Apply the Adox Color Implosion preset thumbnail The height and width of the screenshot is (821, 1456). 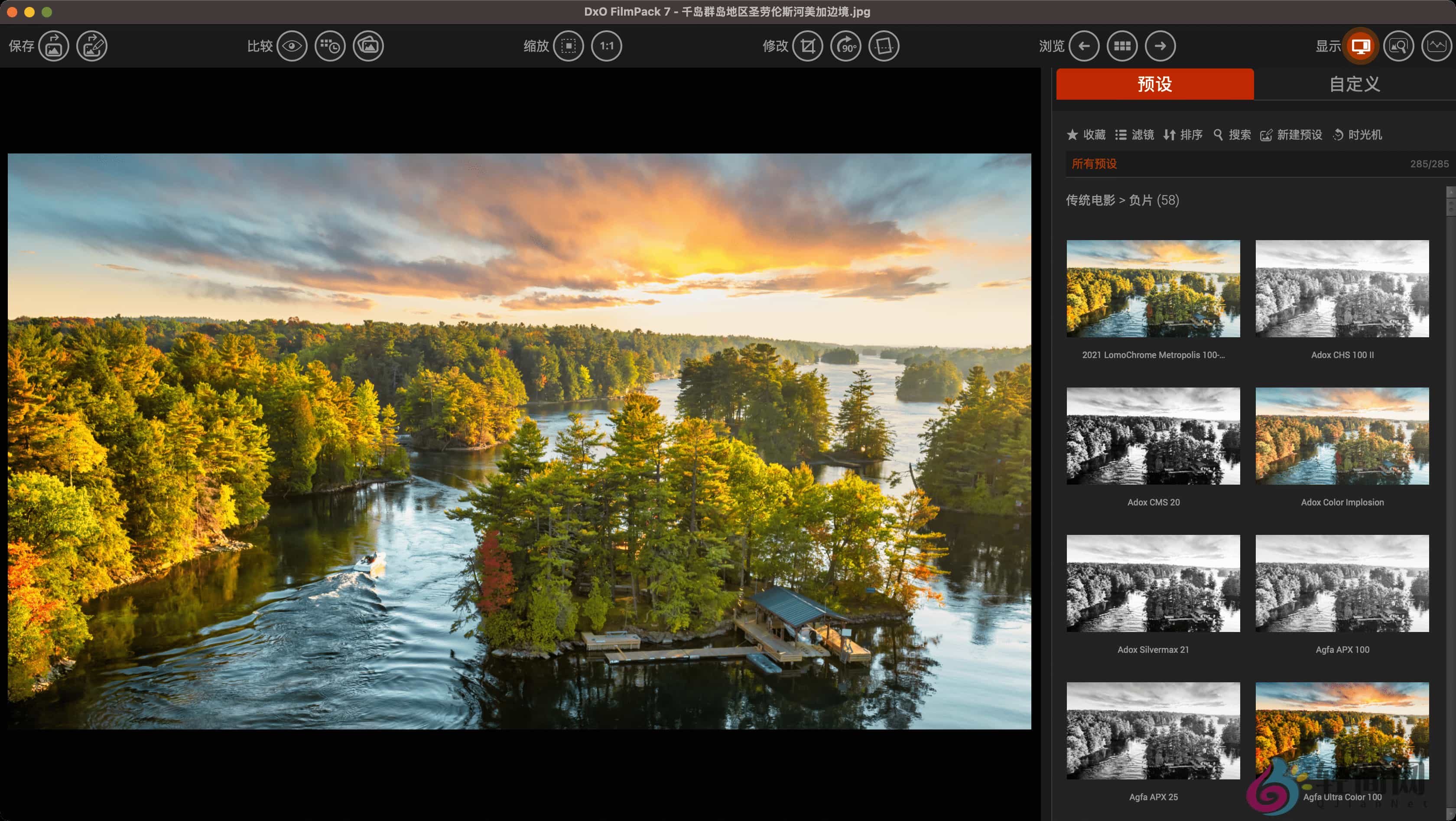[x=1342, y=436]
